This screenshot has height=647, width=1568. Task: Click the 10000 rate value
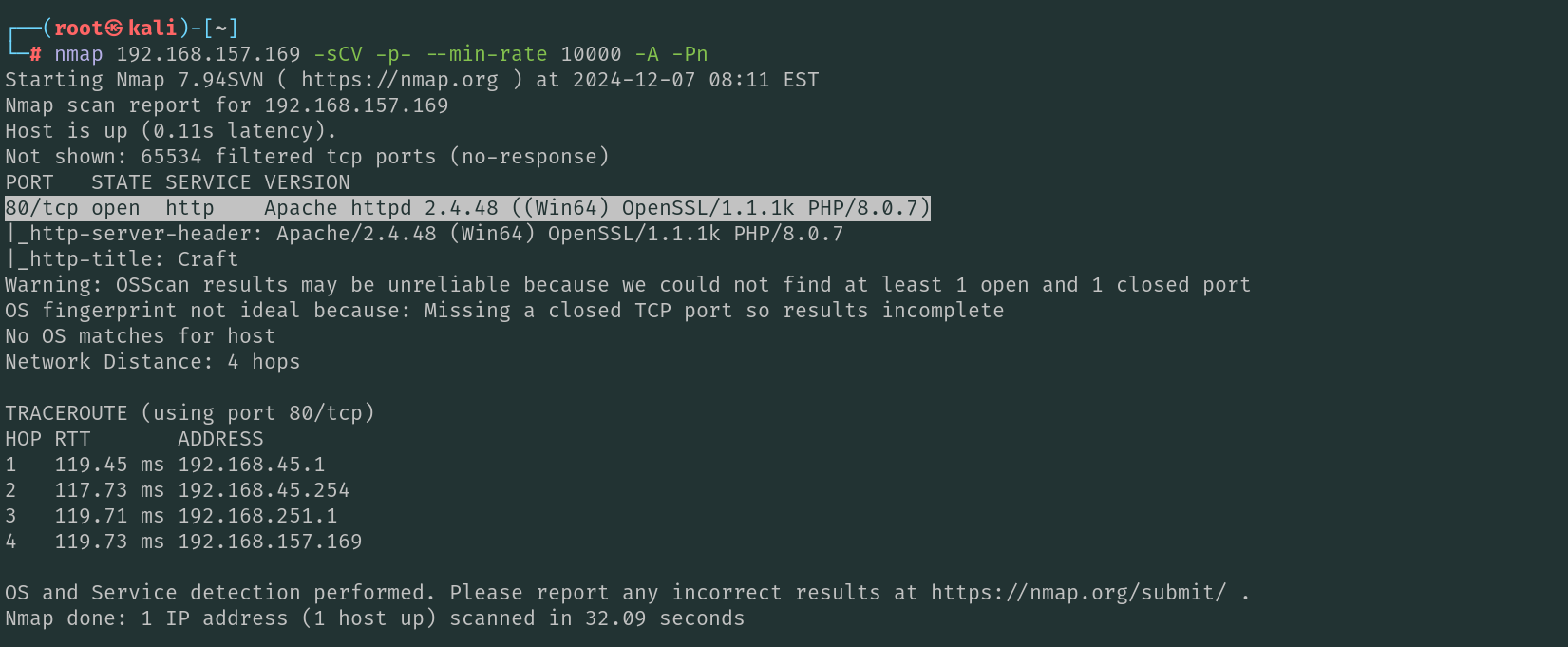[x=591, y=54]
